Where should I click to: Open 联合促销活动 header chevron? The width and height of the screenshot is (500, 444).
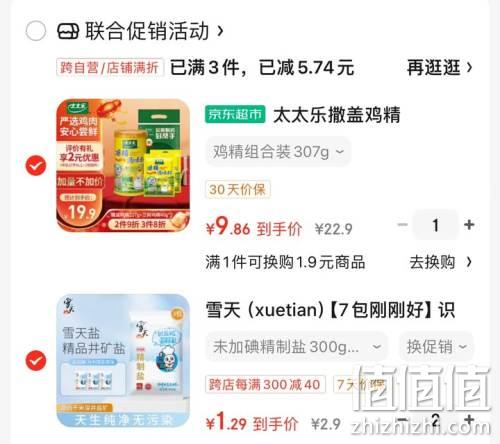[220, 31]
